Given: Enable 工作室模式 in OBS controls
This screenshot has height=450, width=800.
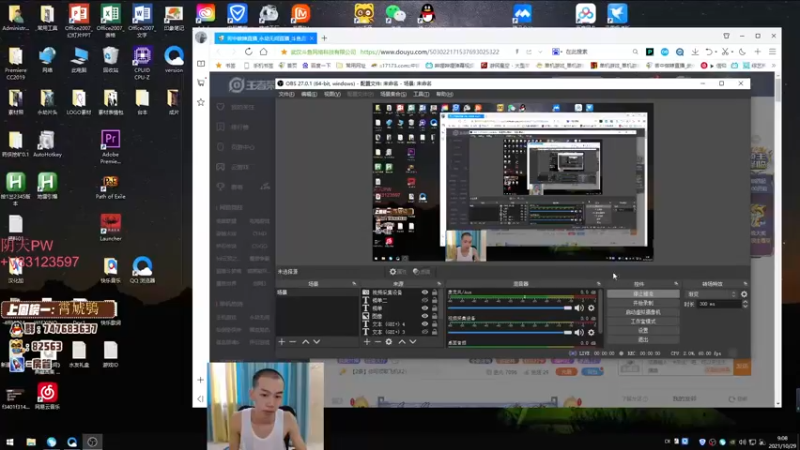Looking at the screenshot, I should 643,321.
